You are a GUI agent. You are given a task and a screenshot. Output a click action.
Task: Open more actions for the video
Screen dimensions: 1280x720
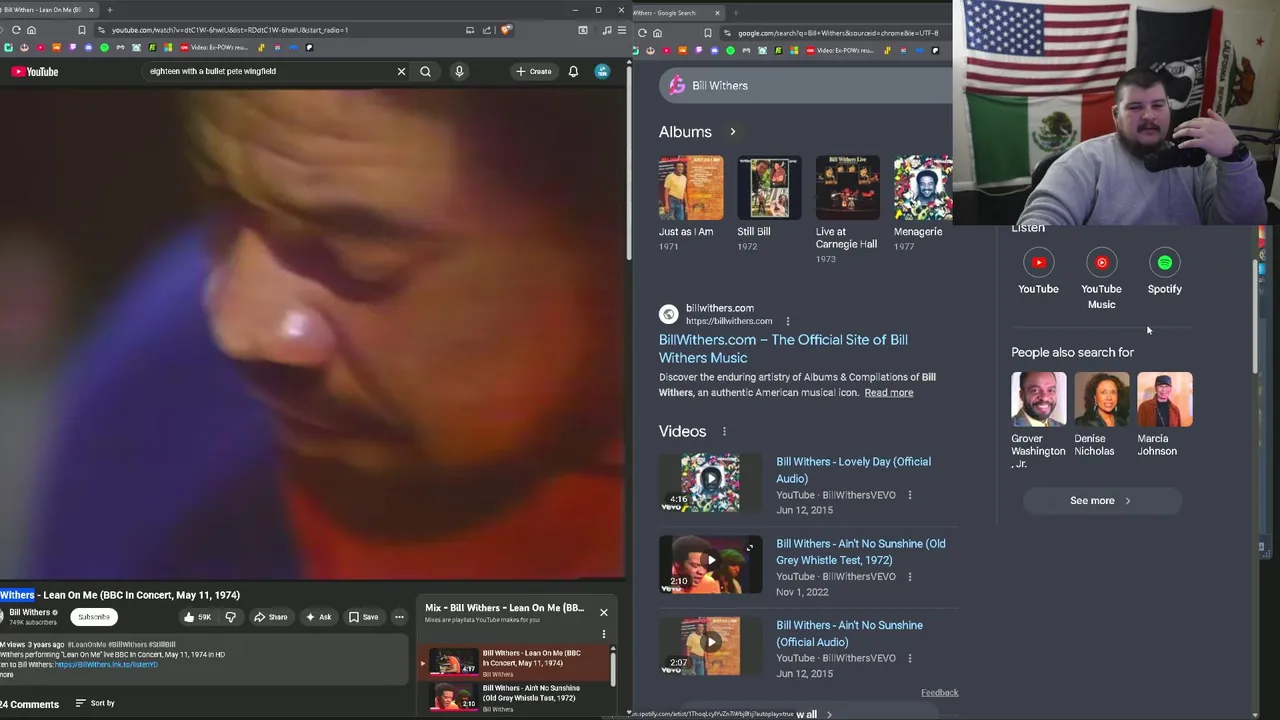coord(399,617)
